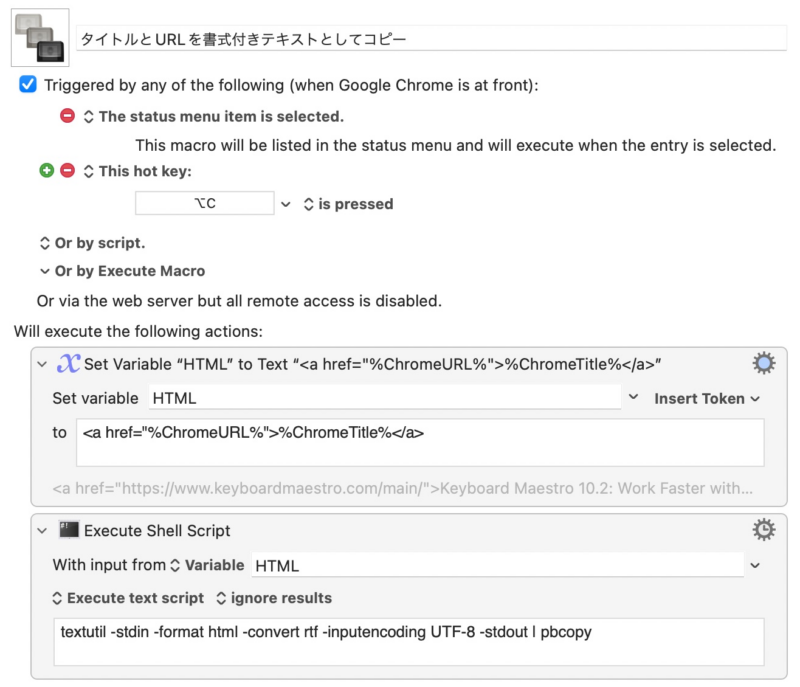Screen dimensions: 800x687
Task: Change the 'is pressed' option
Action: (x=348, y=204)
